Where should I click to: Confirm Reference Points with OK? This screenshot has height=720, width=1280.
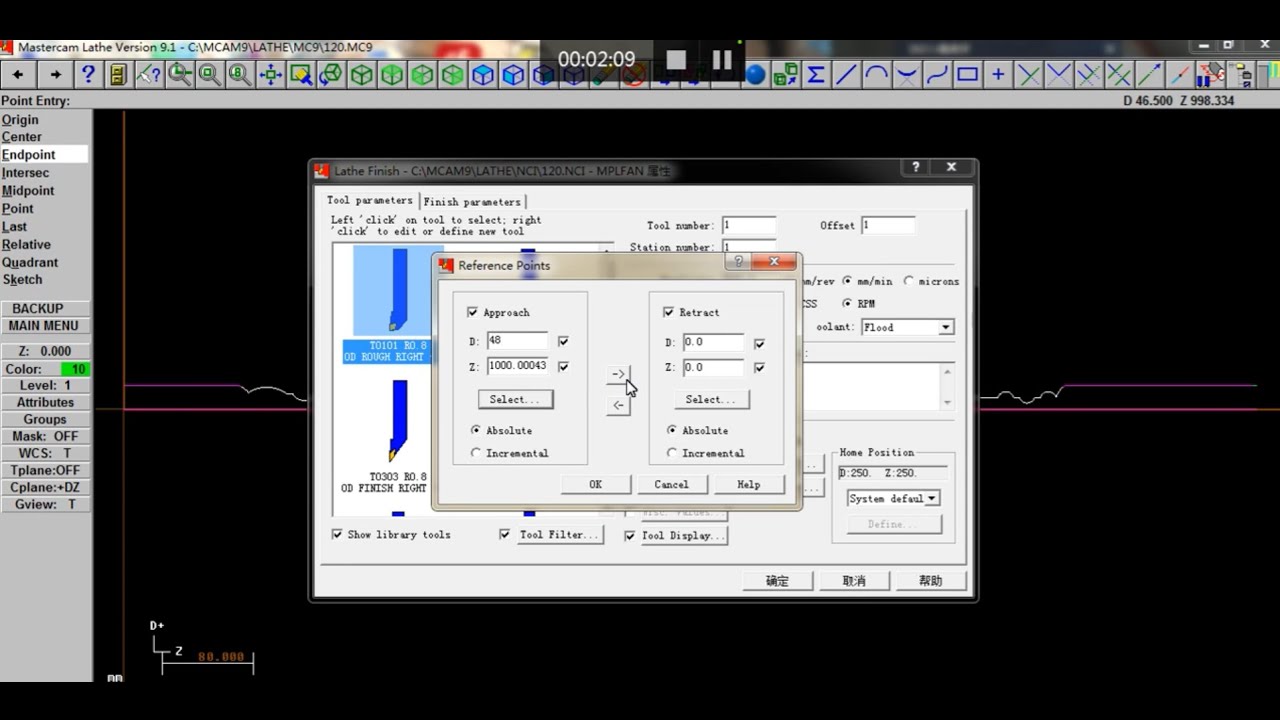[x=595, y=484]
